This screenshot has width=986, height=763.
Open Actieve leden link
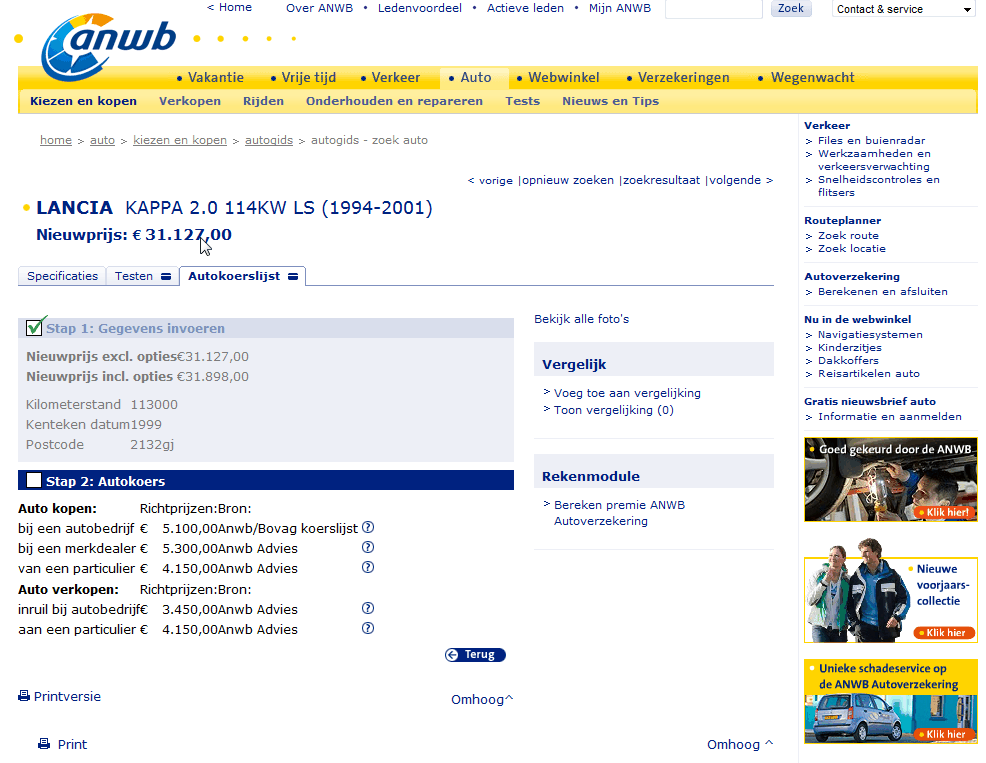coord(525,8)
